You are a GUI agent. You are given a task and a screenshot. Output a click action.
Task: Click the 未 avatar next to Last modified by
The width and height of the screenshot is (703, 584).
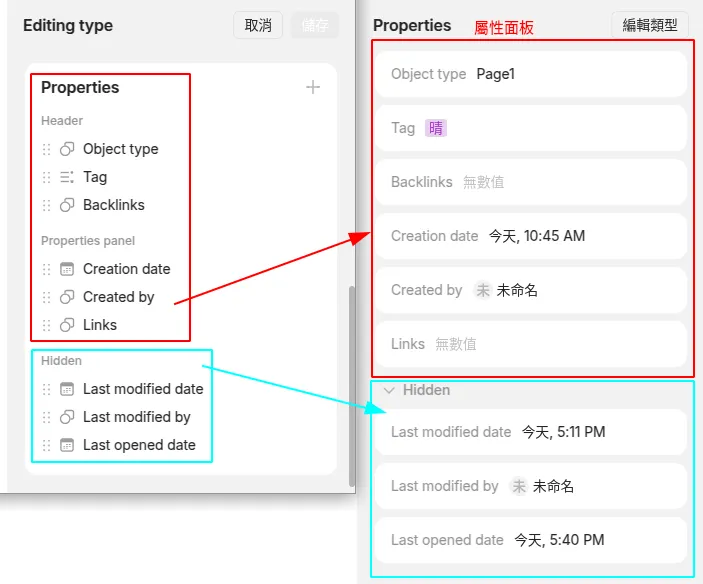click(x=519, y=486)
